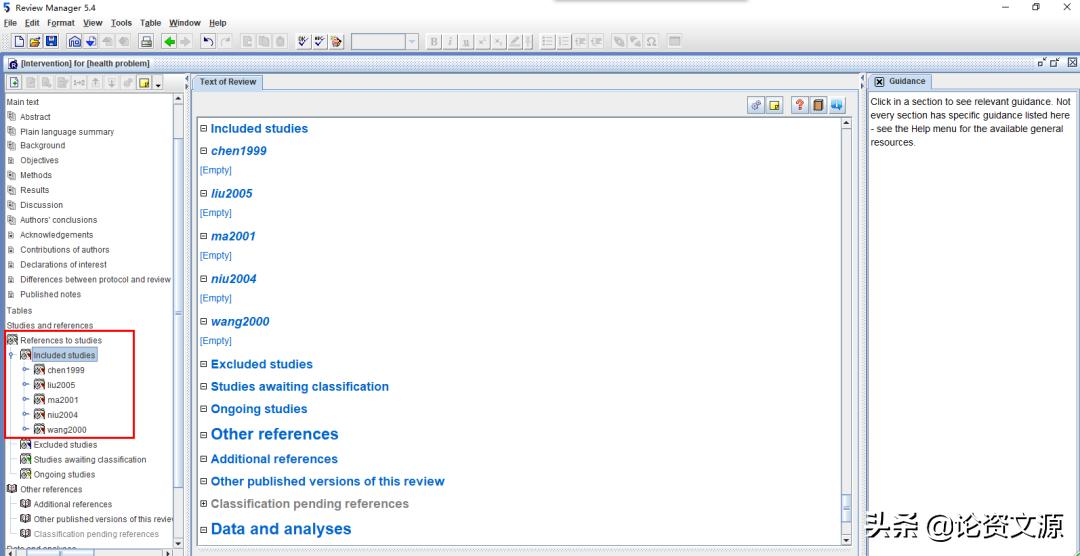The width and height of the screenshot is (1080, 556).
Task: Go back using the green left arrow
Action: pos(169,41)
